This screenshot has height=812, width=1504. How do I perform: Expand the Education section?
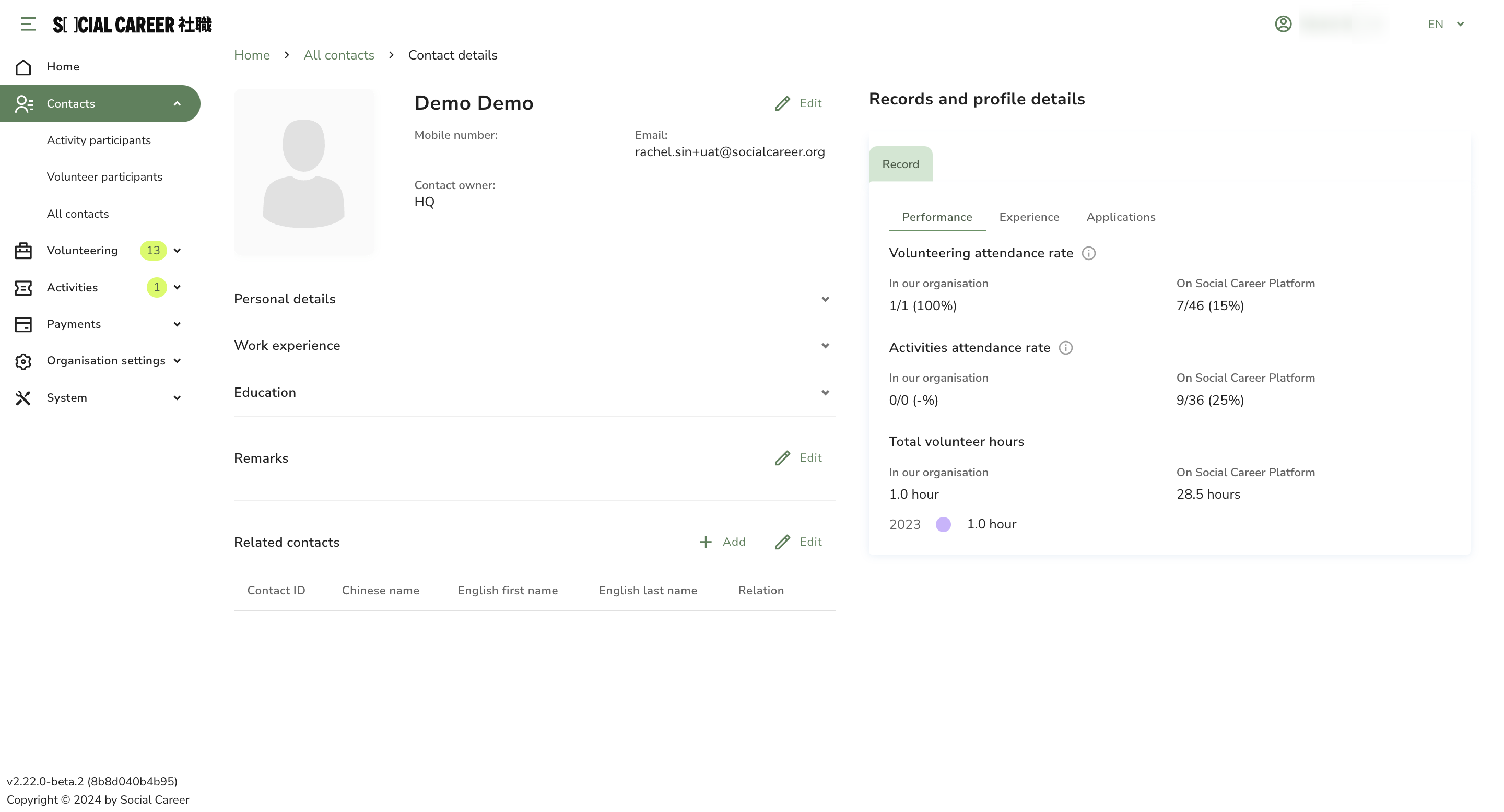click(825, 392)
